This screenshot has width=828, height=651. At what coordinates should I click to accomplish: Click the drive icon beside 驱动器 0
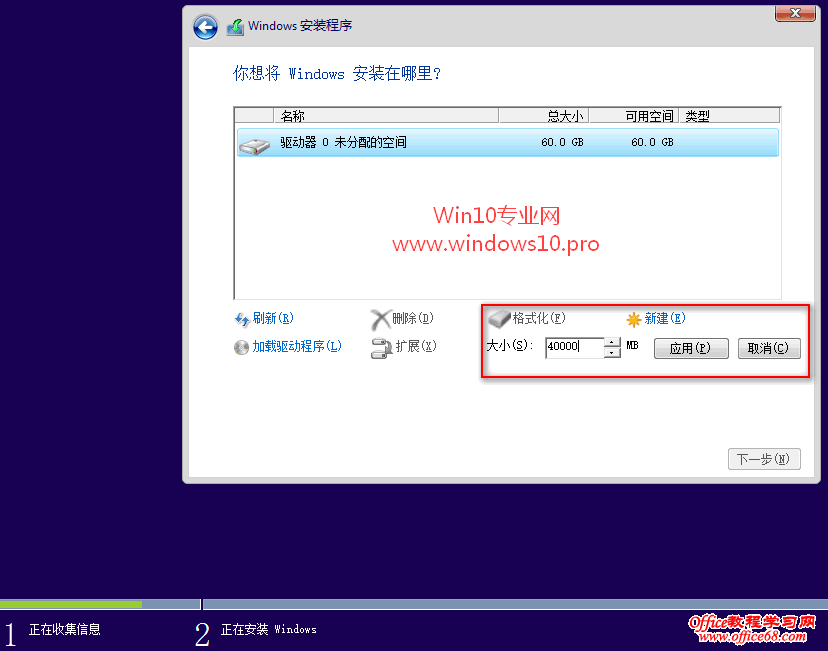pyautogui.click(x=254, y=143)
